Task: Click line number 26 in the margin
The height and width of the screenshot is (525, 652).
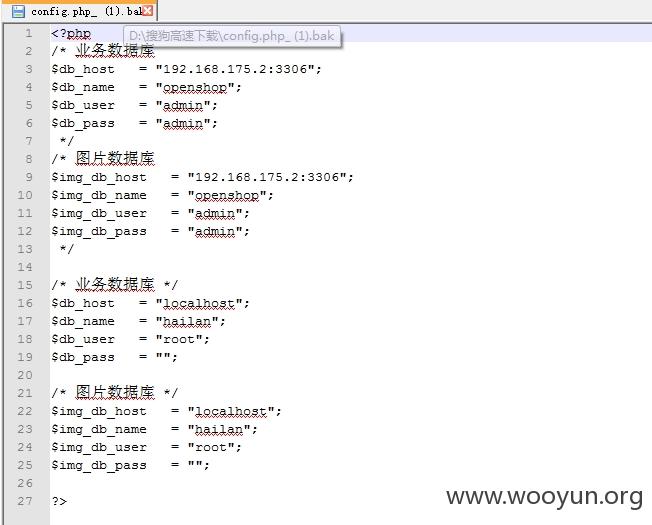Action: pos(25,483)
